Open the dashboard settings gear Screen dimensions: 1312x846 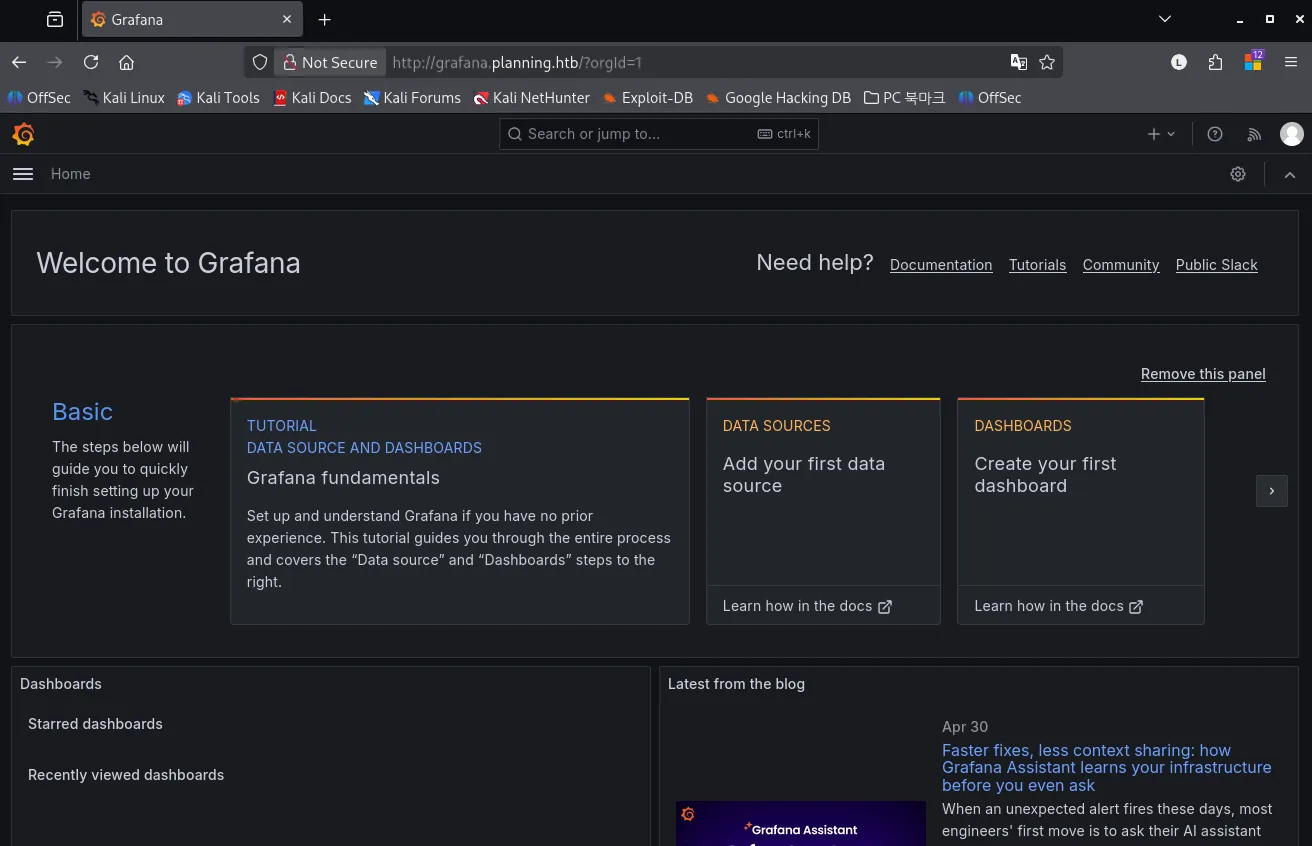[x=1238, y=174]
